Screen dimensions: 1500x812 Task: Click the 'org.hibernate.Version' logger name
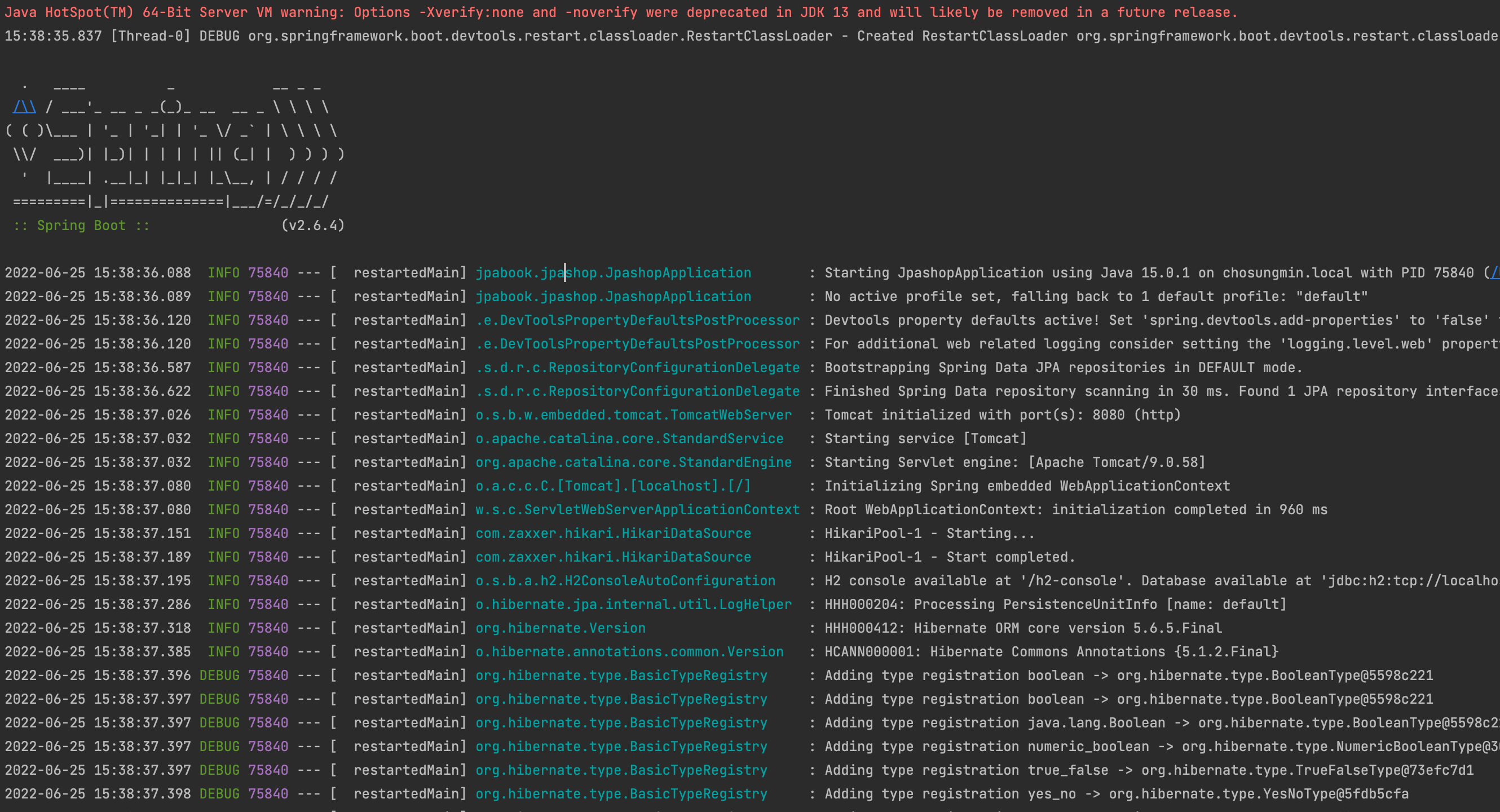(560, 628)
